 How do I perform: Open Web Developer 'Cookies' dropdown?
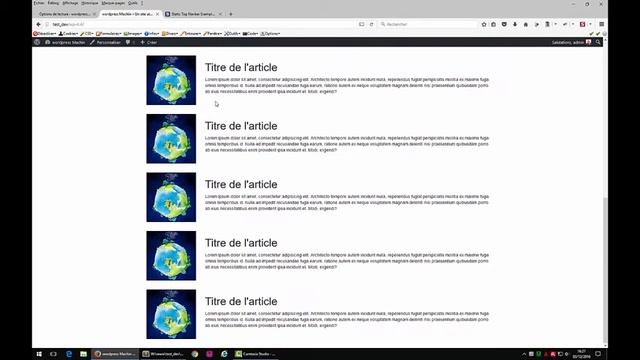coord(68,33)
